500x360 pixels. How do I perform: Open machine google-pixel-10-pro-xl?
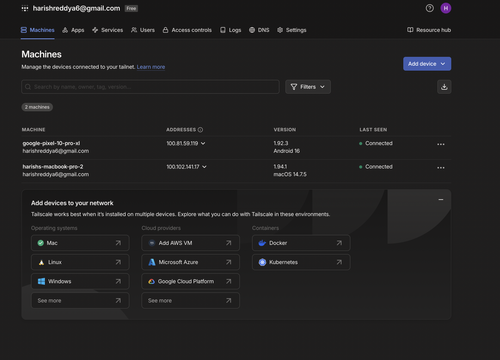[x=51, y=143]
